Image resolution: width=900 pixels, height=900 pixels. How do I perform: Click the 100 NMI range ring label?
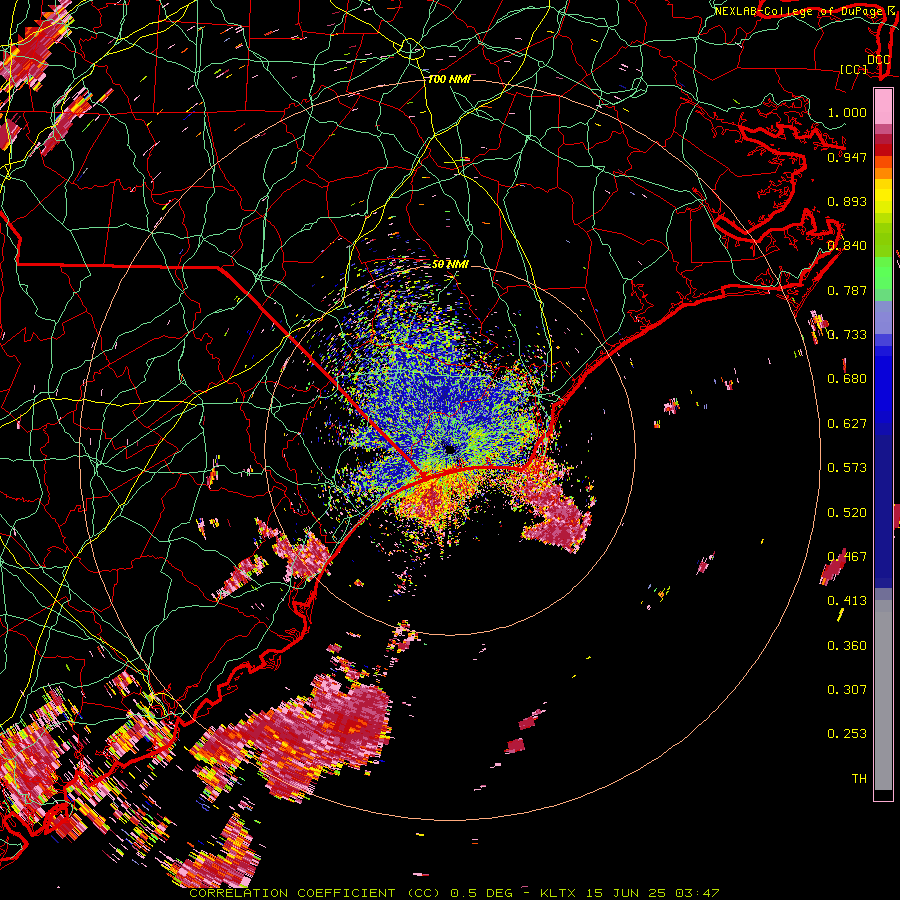click(x=449, y=79)
